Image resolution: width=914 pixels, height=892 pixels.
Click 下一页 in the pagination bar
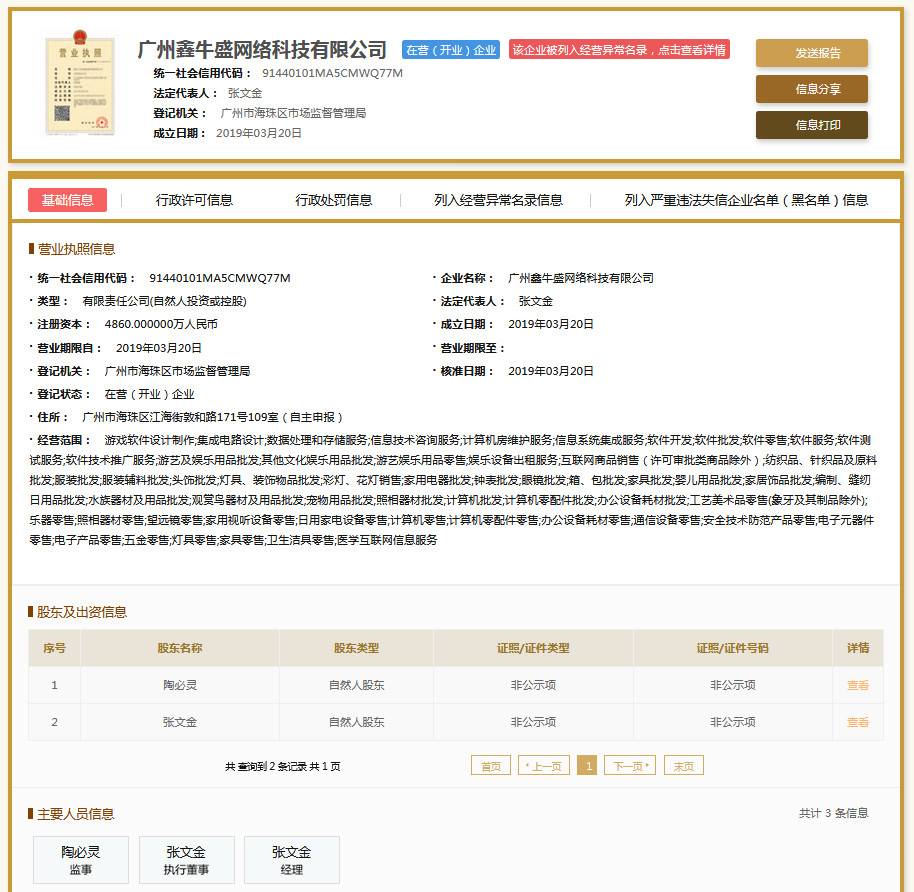[632, 764]
